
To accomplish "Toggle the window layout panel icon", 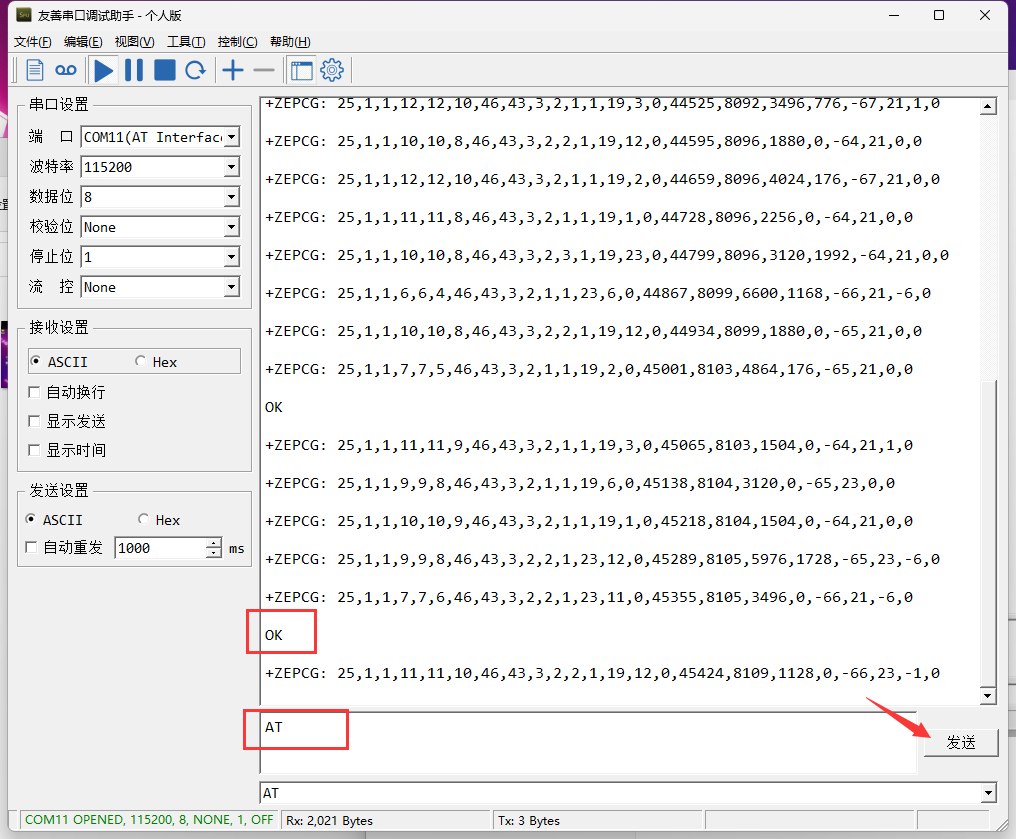I will [x=301, y=70].
